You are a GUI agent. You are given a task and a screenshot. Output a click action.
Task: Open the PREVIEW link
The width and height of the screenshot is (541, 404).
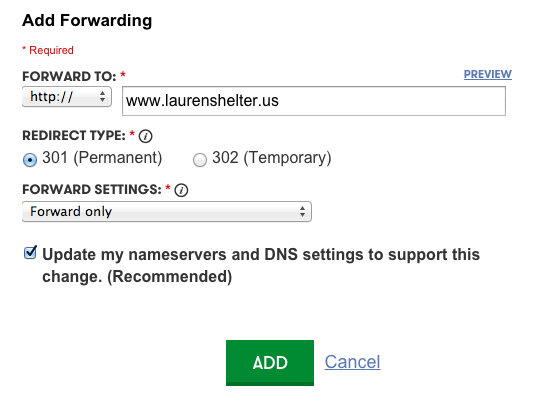488,74
